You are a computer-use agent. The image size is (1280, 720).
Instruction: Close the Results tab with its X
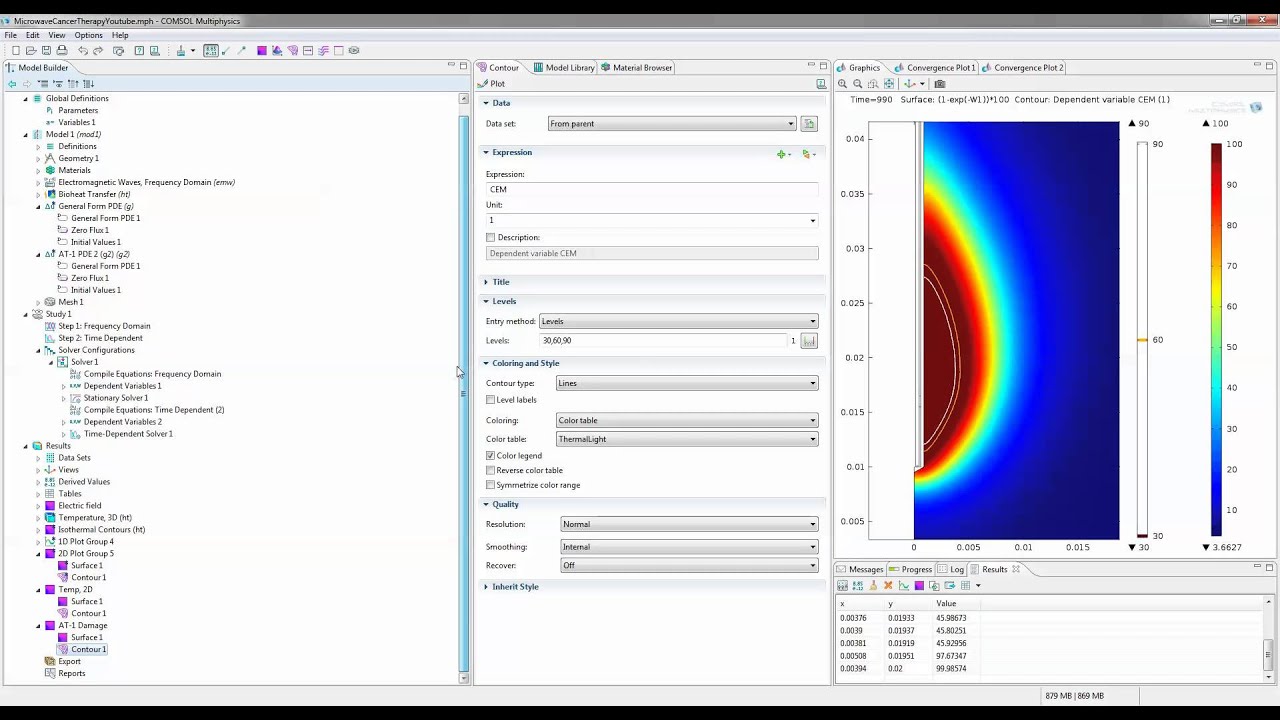(1016, 569)
